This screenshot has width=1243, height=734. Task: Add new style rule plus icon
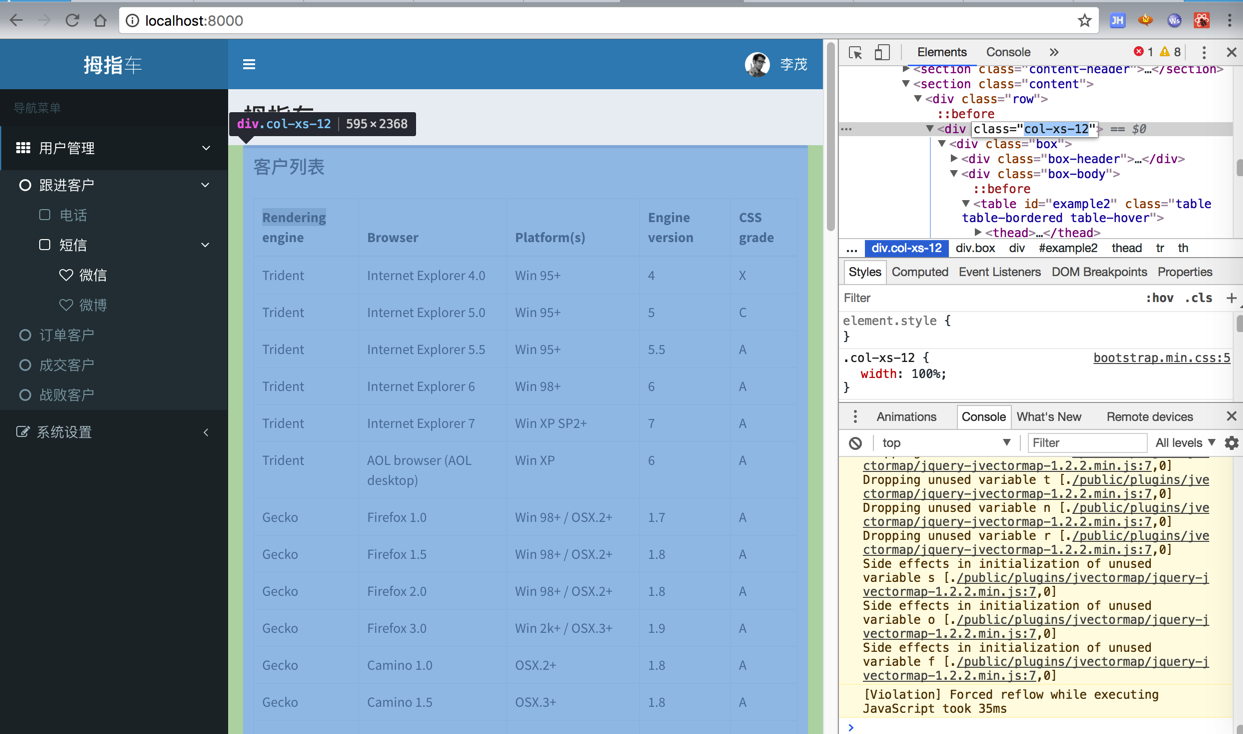(x=1231, y=298)
